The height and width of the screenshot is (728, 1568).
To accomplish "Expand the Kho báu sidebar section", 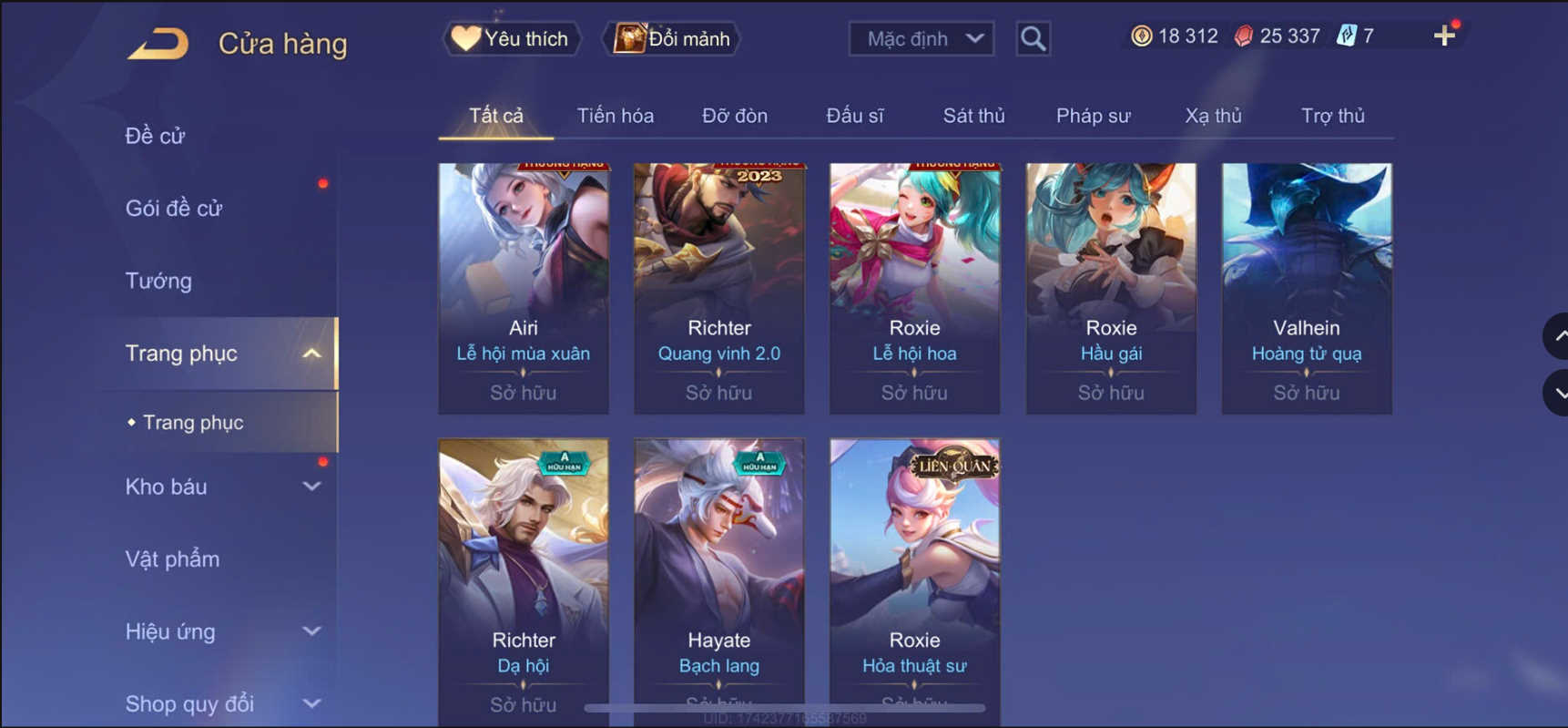I will coord(311,487).
